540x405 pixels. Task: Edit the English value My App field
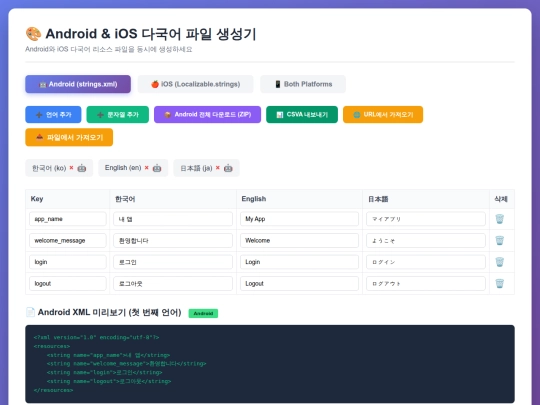[x=299, y=219]
